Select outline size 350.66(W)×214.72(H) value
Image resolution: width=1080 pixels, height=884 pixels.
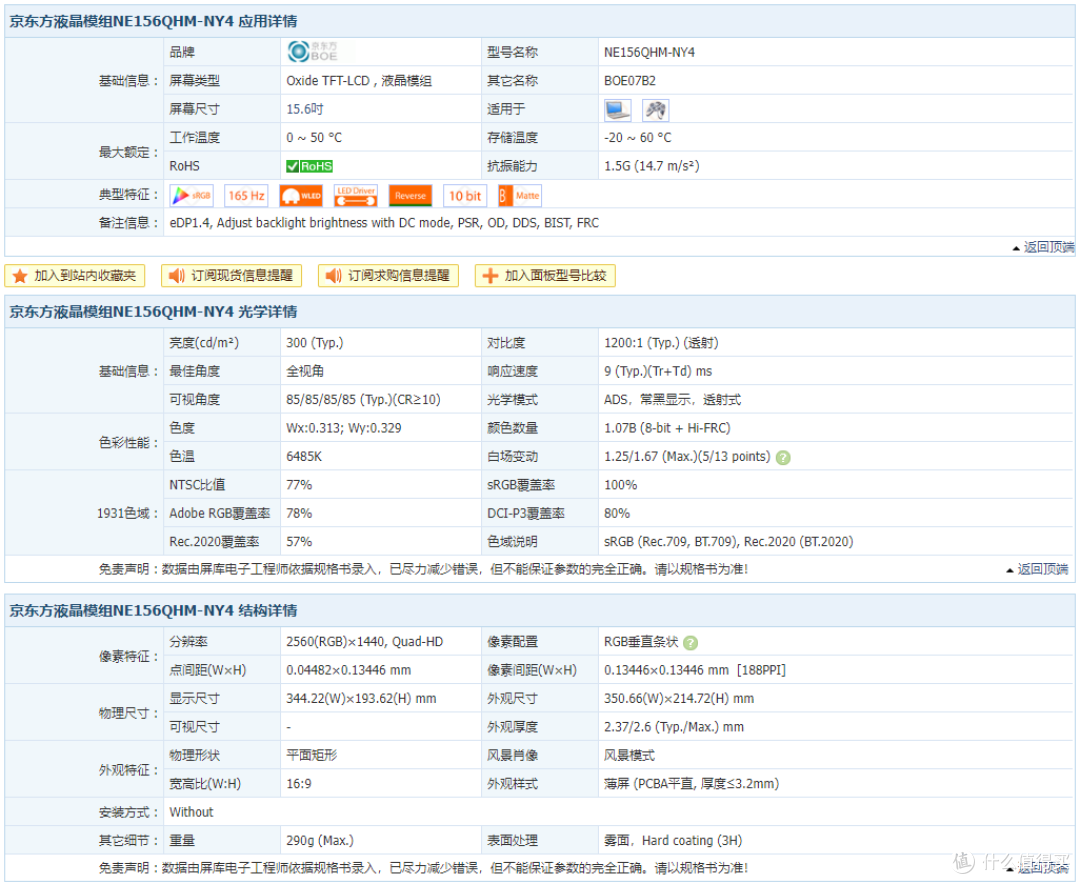pyautogui.click(x=679, y=699)
